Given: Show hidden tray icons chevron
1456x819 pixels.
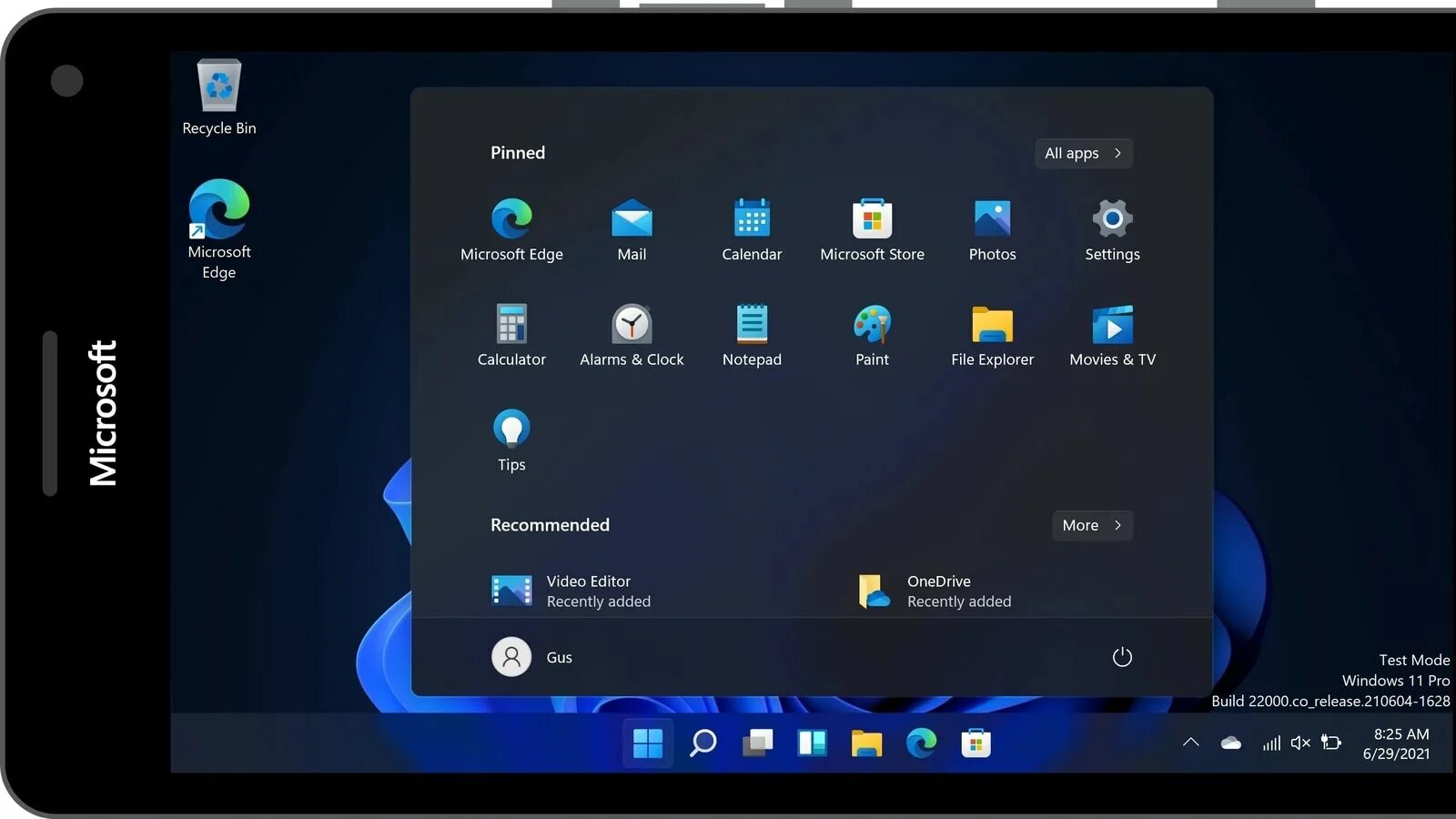Looking at the screenshot, I should point(1190,743).
